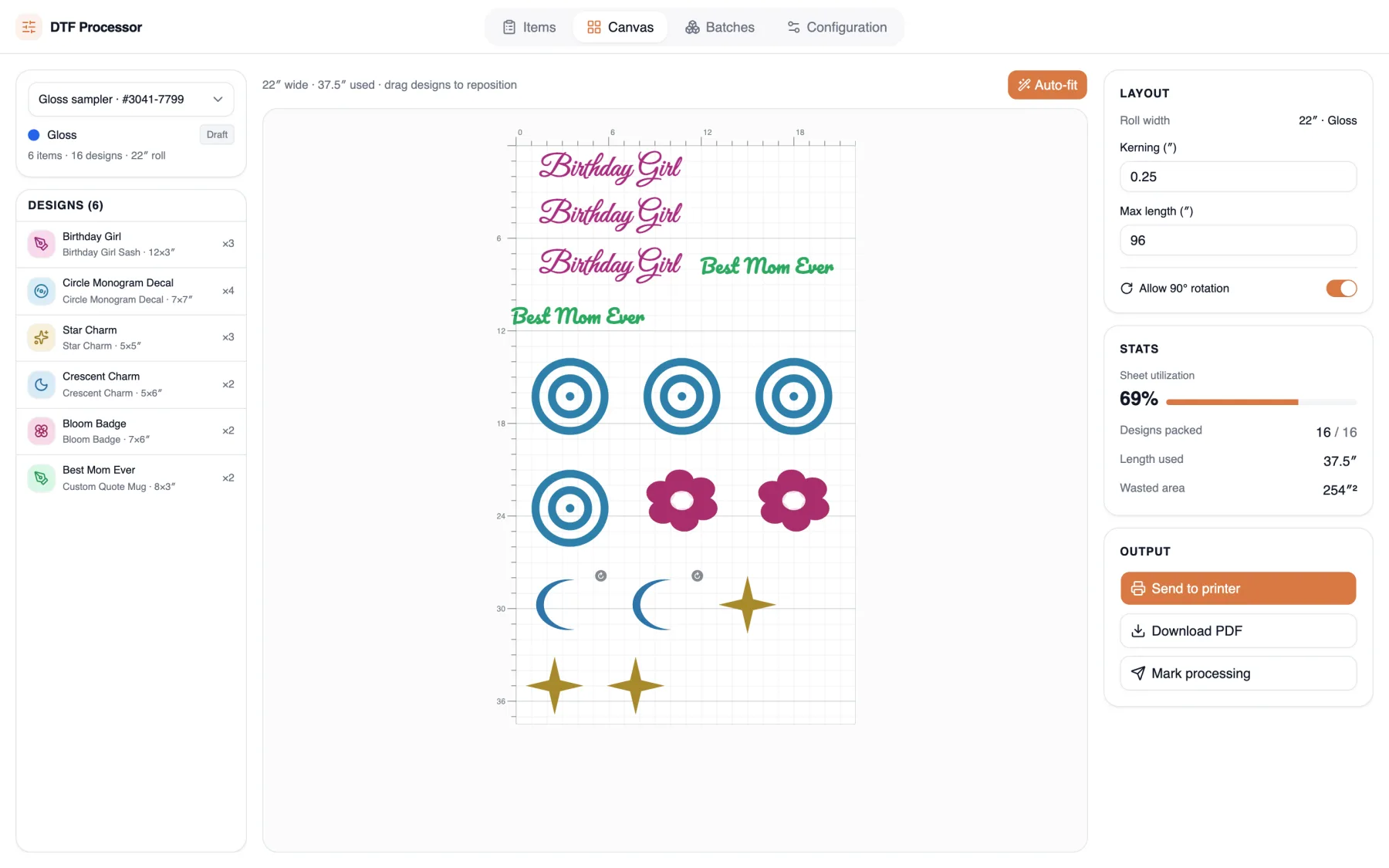Toggle Allow 90° rotation switch
This screenshot has height=868, width=1389.
point(1341,288)
